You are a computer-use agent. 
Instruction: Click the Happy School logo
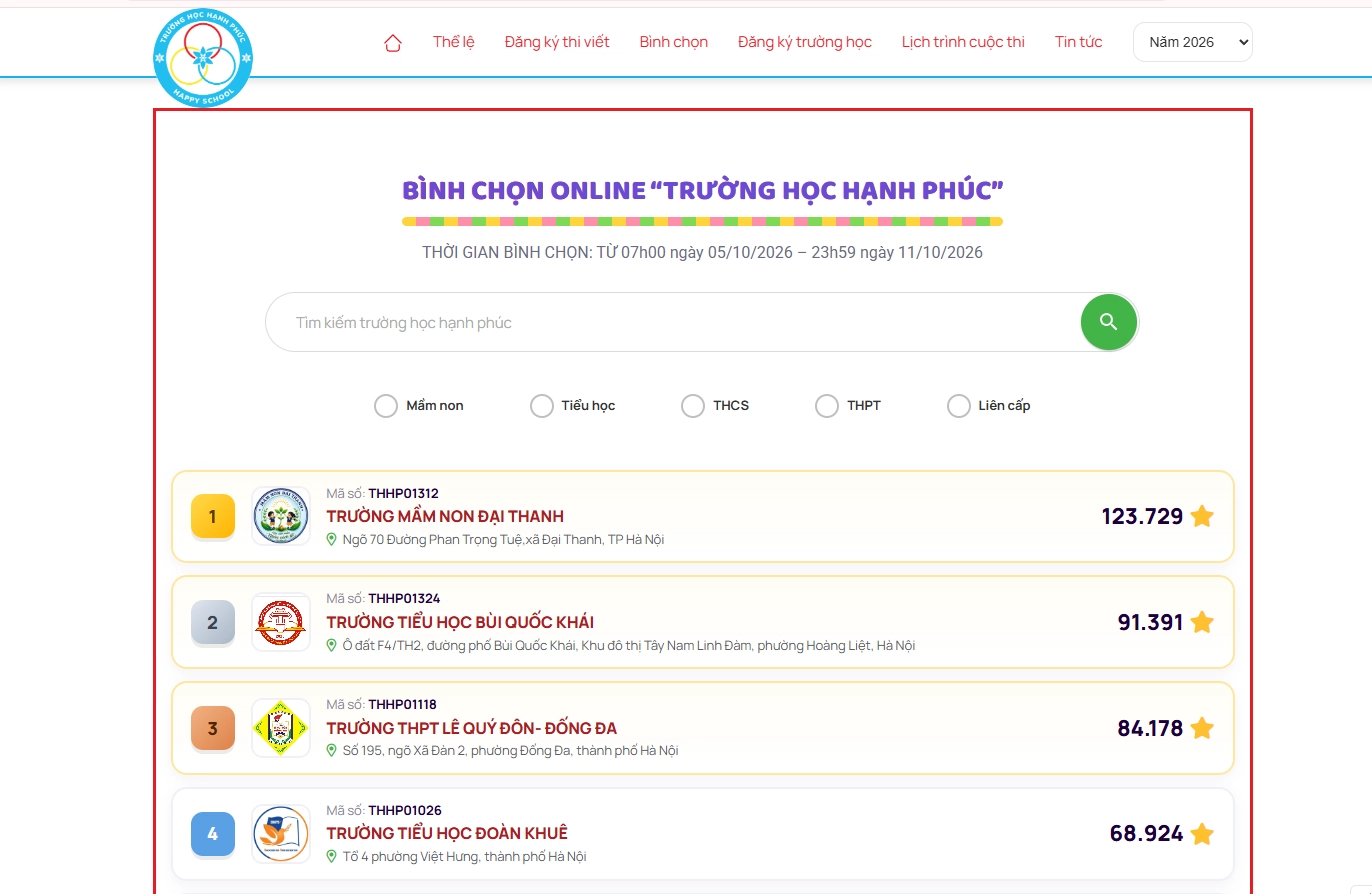203,58
